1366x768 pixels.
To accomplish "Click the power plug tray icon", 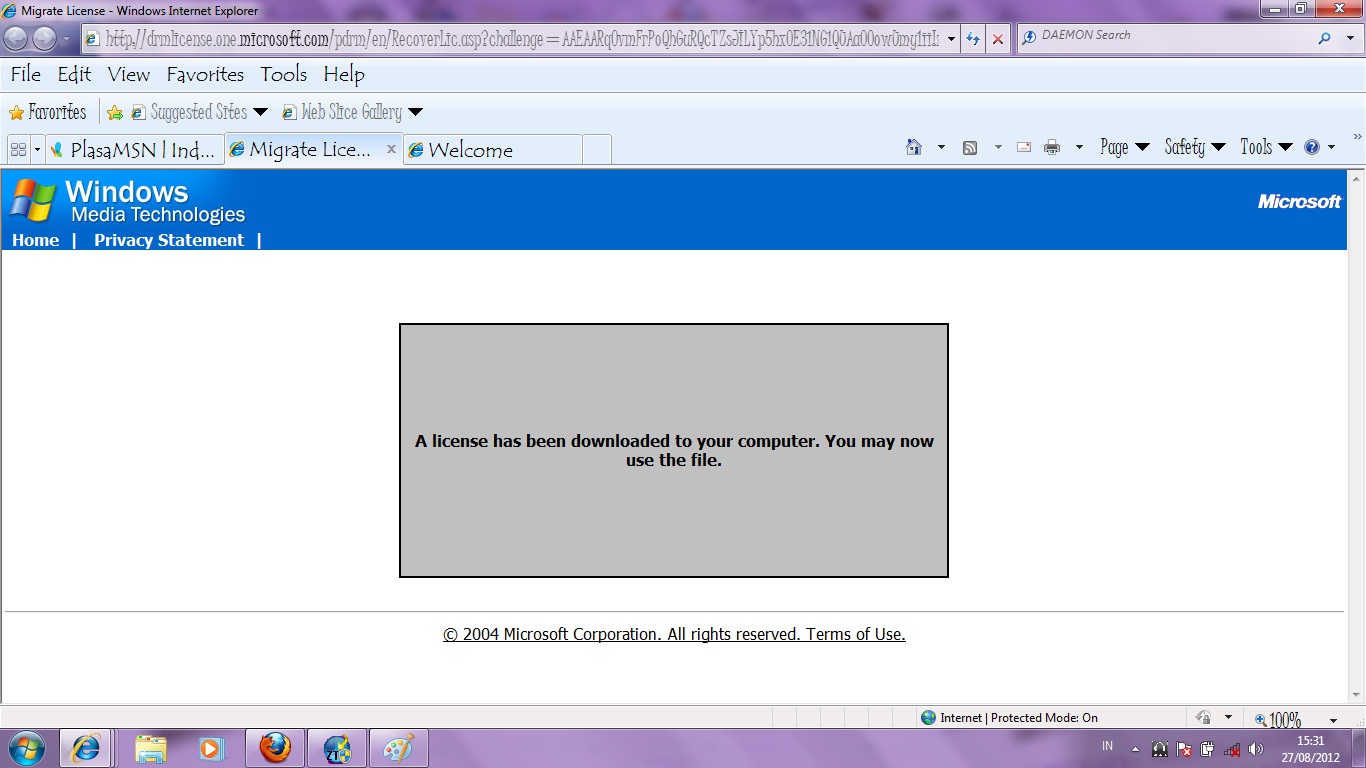I will pyautogui.click(x=1208, y=748).
